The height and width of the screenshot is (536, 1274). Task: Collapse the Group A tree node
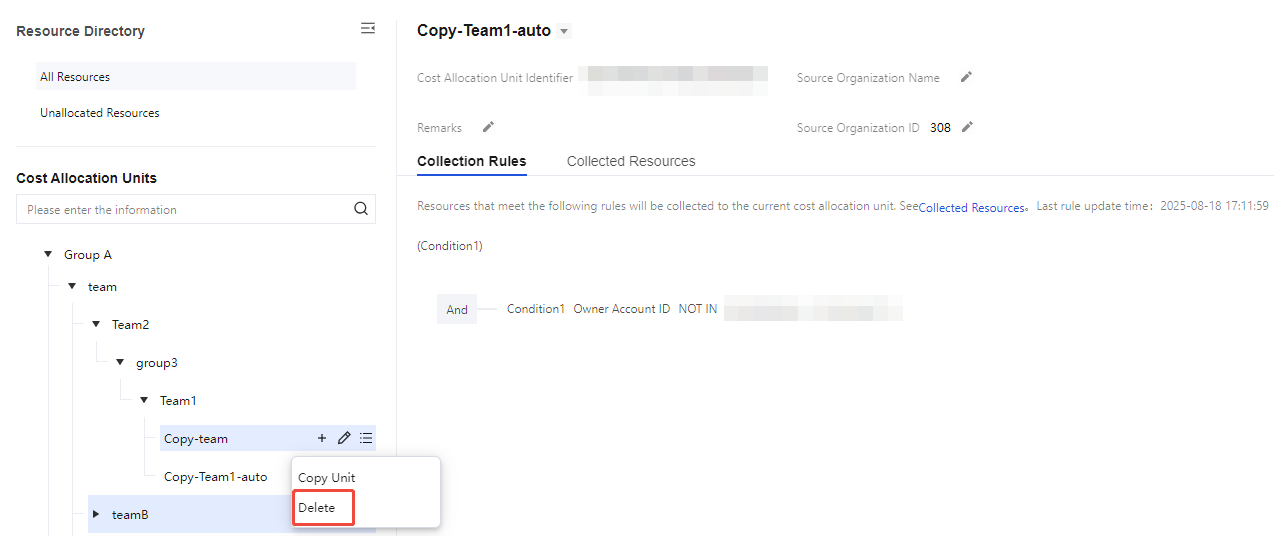(x=48, y=255)
